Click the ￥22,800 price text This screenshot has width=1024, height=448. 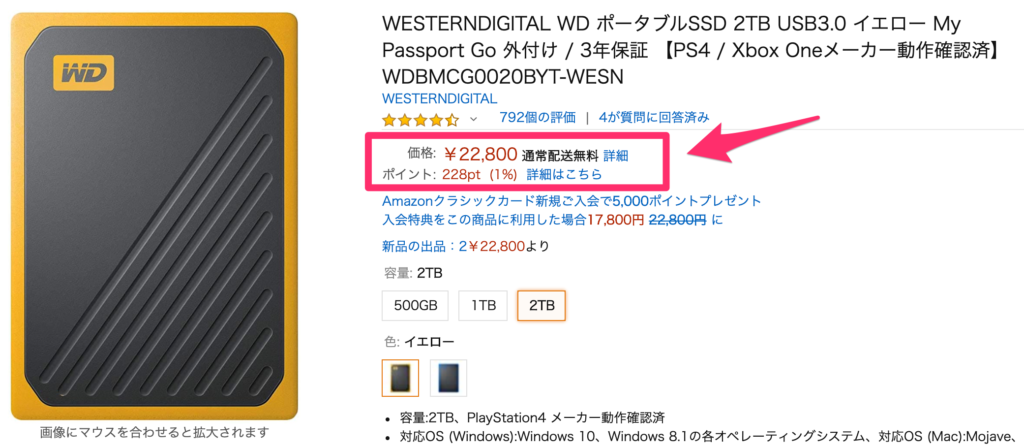point(481,154)
